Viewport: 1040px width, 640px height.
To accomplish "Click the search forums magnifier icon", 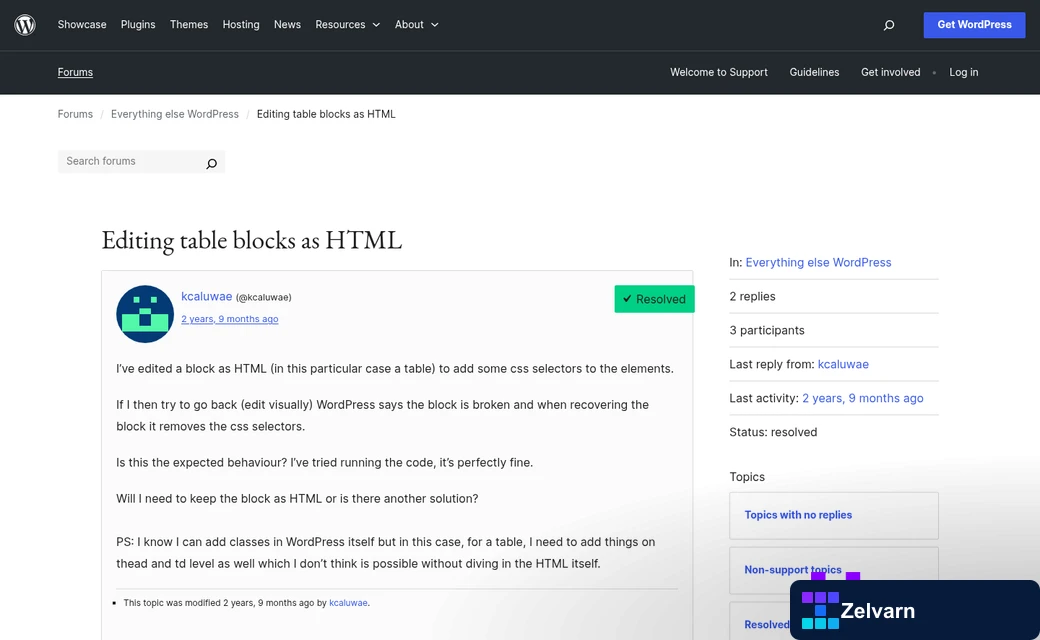I will (x=212, y=163).
